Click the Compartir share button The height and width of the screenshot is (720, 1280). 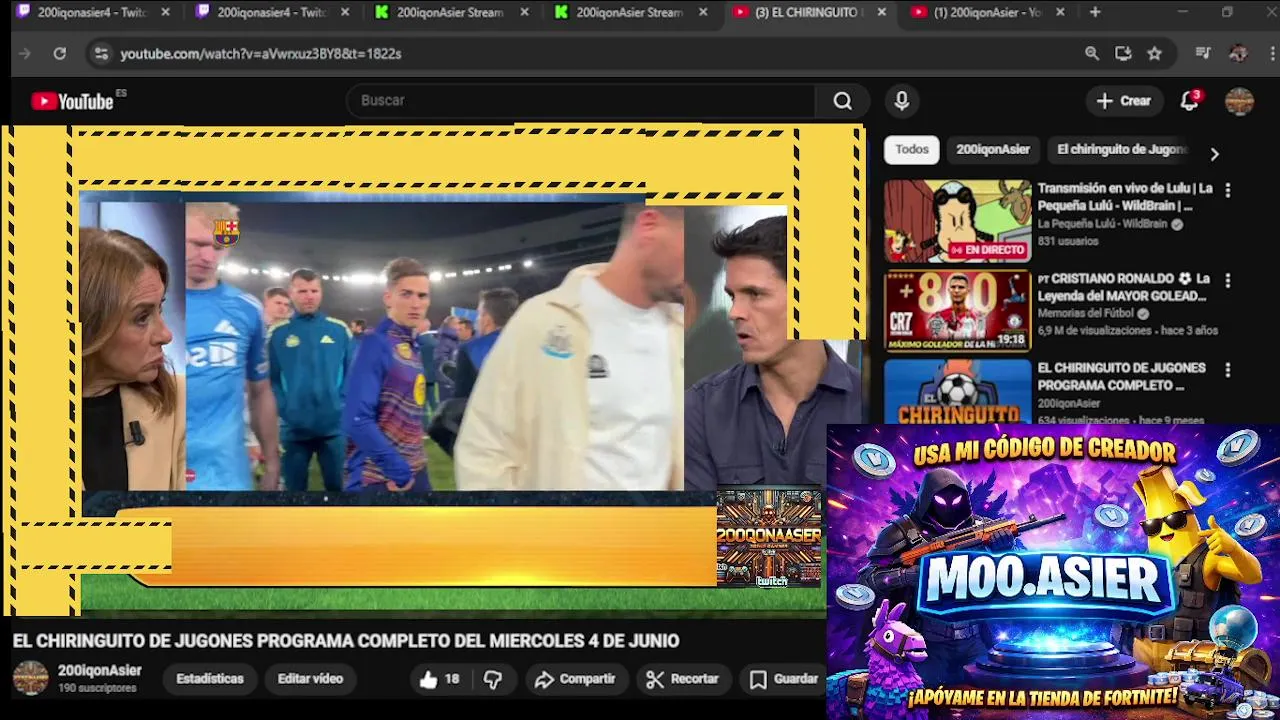pyautogui.click(x=575, y=679)
